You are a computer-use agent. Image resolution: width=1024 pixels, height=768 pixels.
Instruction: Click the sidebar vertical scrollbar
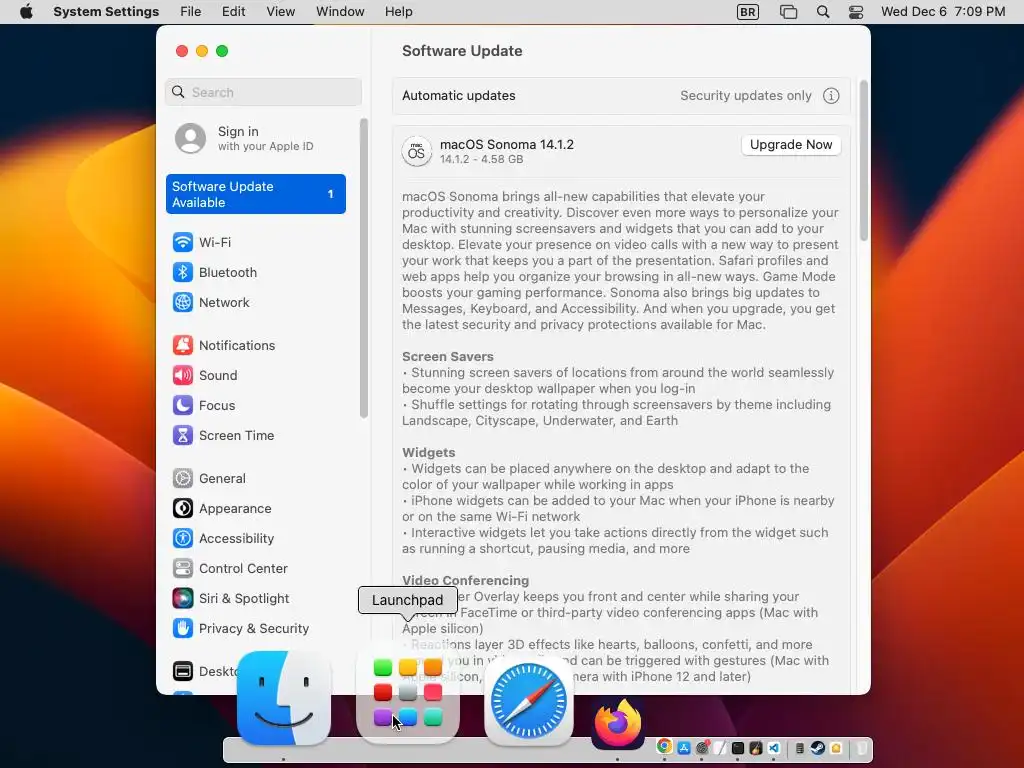coord(364,268)
